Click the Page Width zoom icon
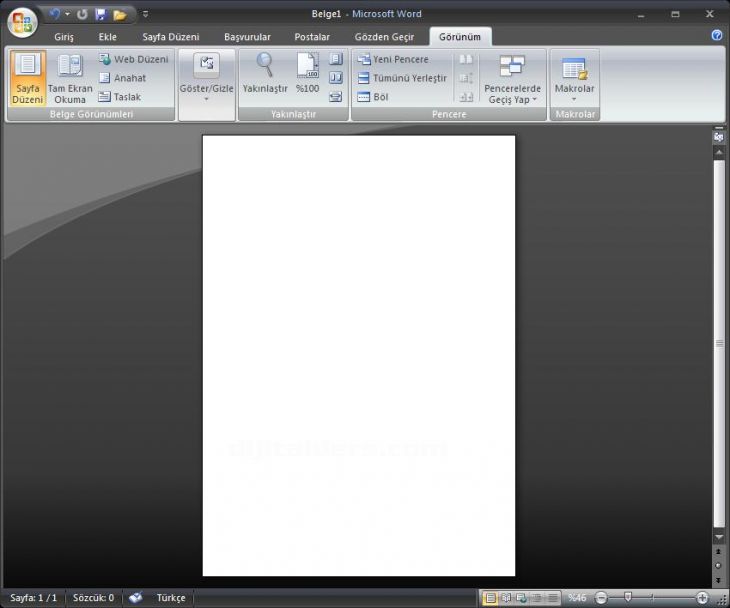 [x=336, y=97]
